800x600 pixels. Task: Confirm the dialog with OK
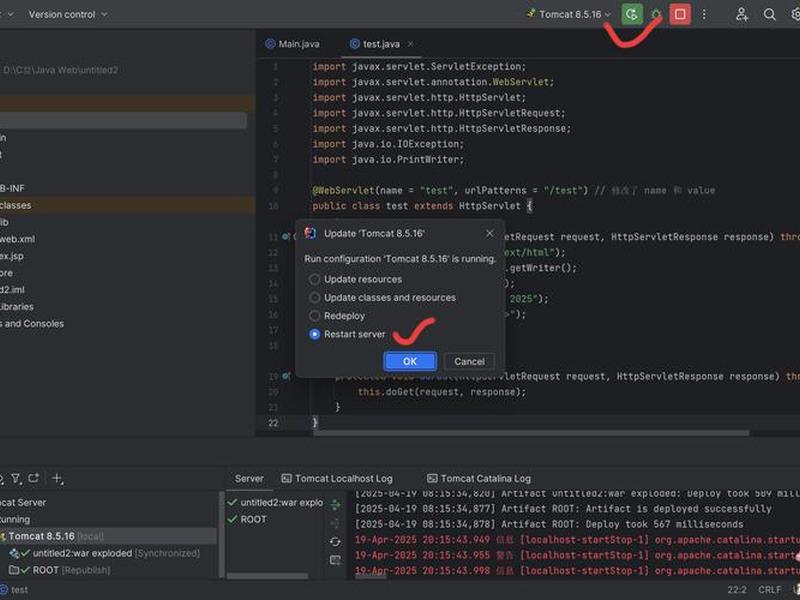click(410, 361)
